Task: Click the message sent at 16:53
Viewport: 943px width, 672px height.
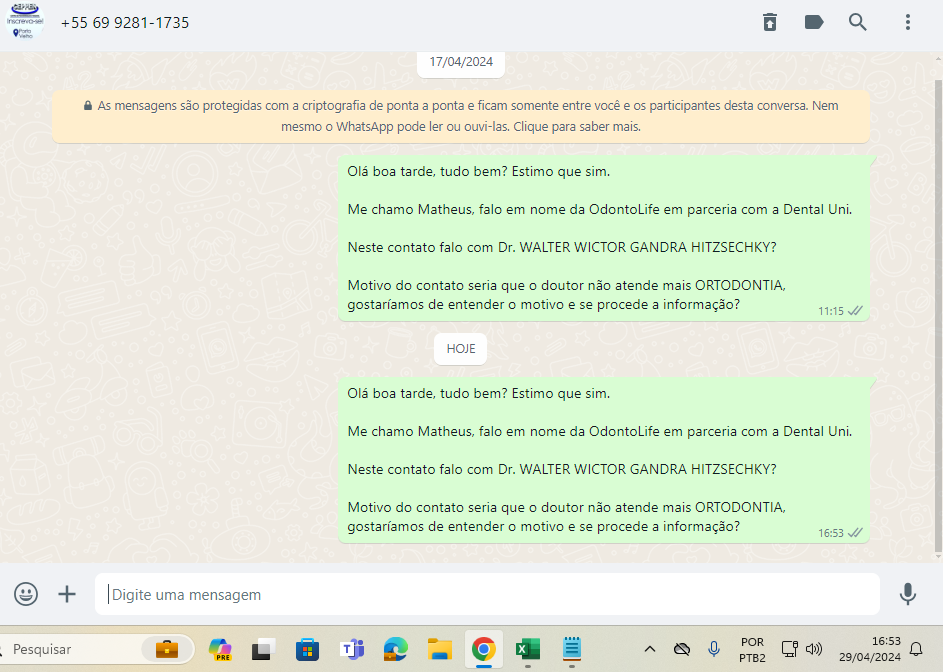Action: click(x=604, y=460)
